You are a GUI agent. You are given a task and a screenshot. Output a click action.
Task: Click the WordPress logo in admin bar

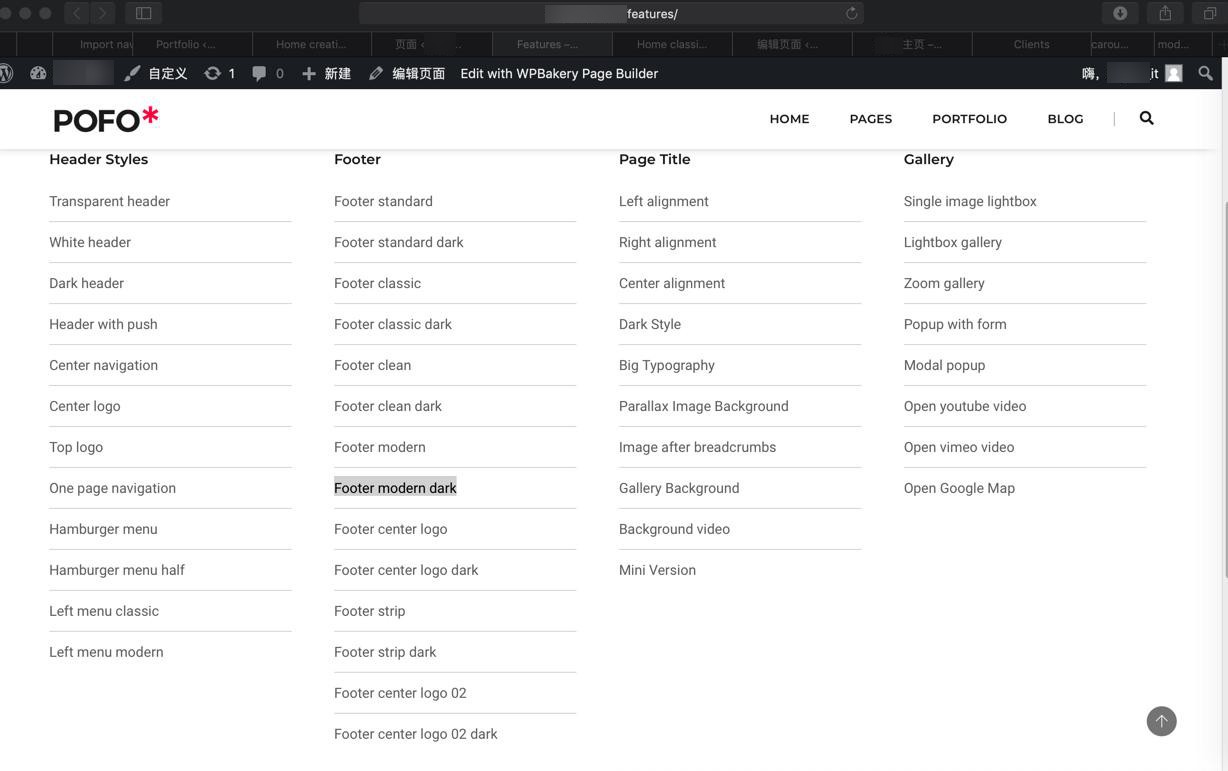point(6,73)
